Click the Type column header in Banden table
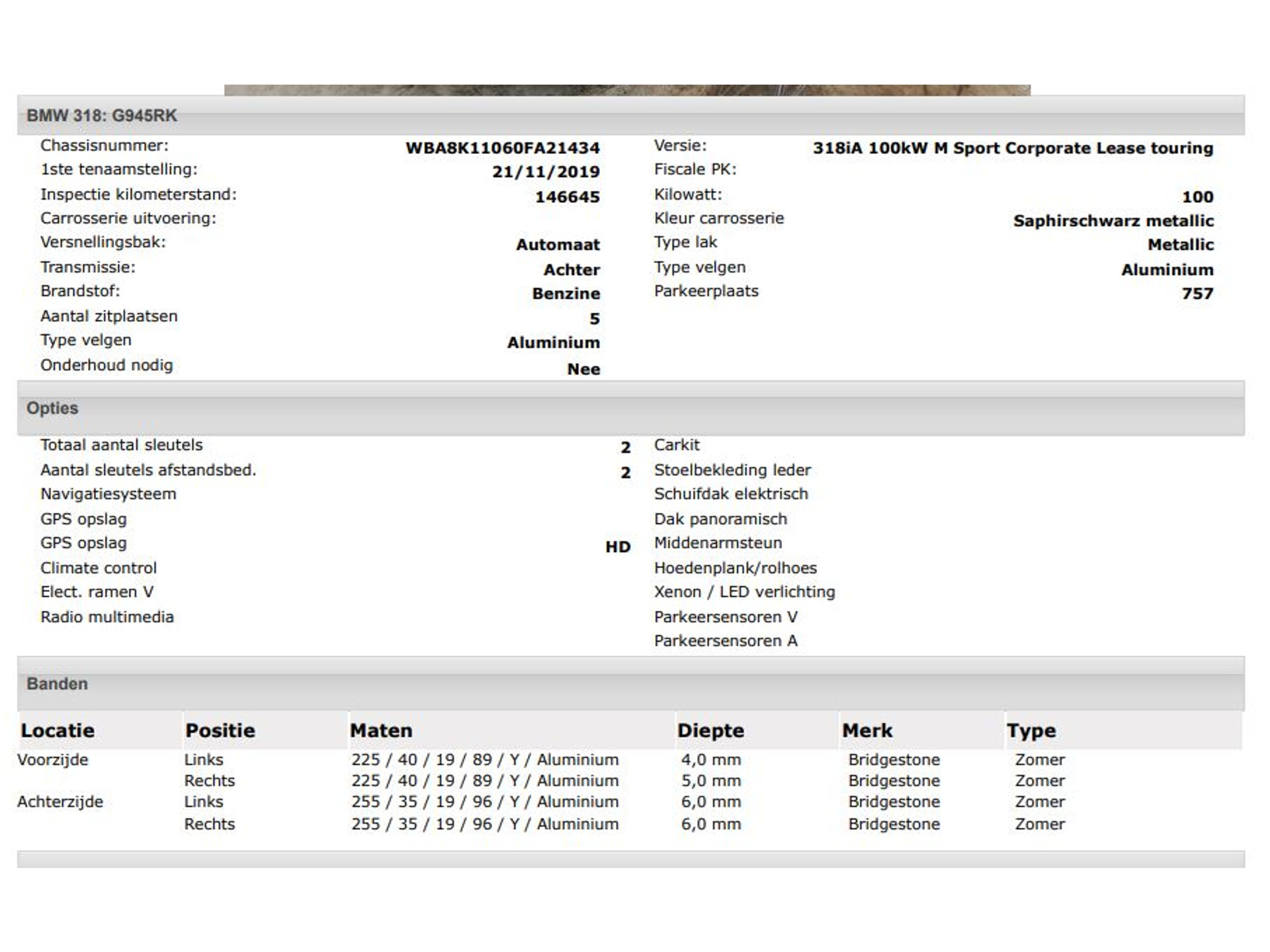 (x=1031, y=731)
